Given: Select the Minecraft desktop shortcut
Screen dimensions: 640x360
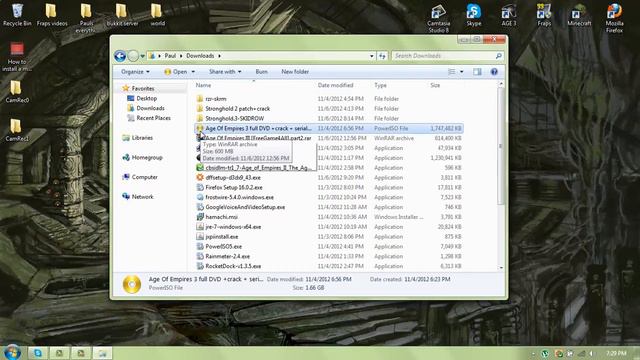Looking at the screenshot, I should pyautogui.click(x=579, y=15).
